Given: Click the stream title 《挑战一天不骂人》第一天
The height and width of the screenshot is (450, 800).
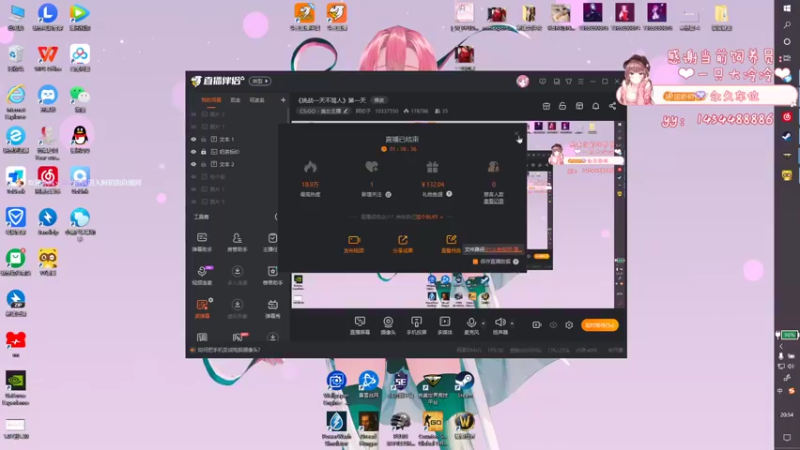Looking at the screenshot, I should point(332,100).
